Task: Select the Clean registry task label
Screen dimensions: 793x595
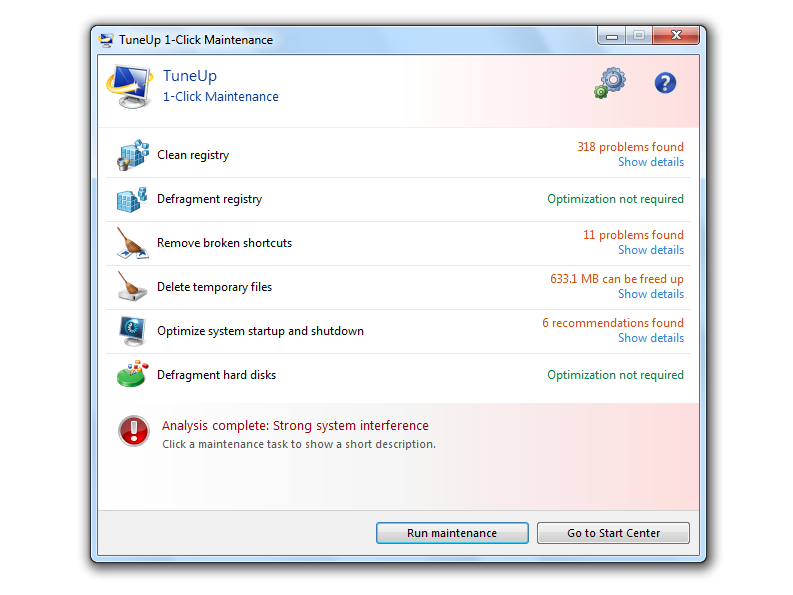Action: coord(193,155)
